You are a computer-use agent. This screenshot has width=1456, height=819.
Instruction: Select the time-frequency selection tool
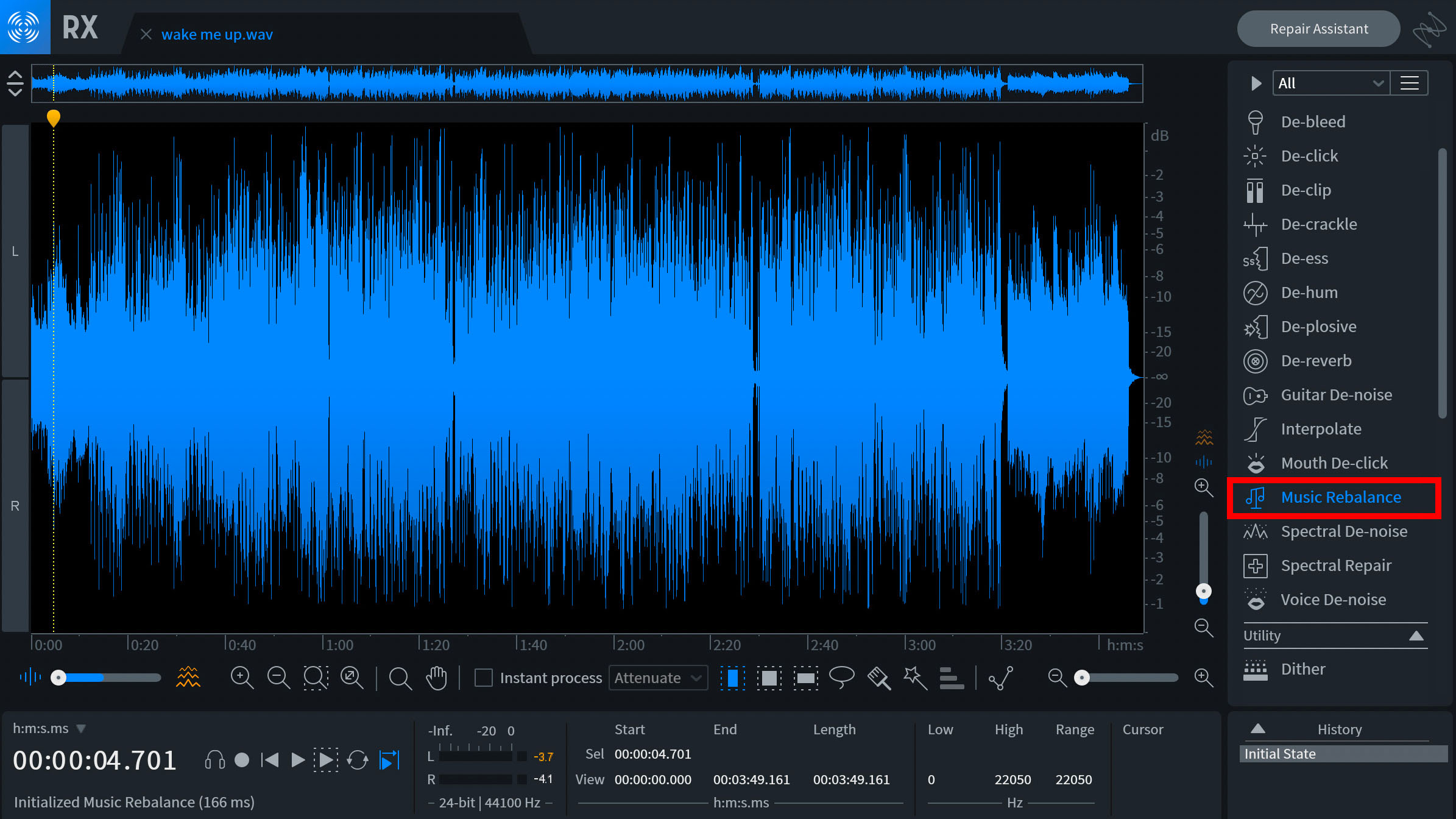tap(769, 678)
